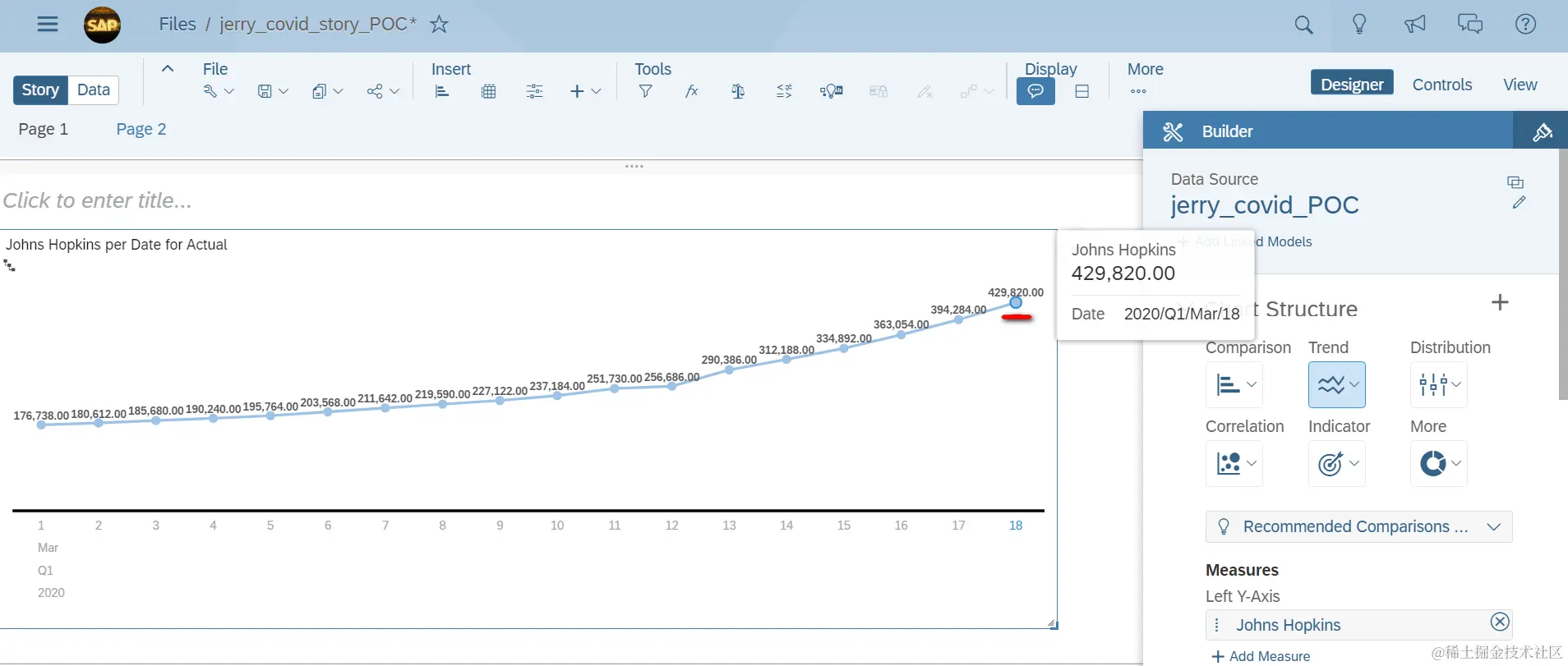Screen dimensions: 1568x666
Task: Open the Indicator chart type dropdown
Action: coord(1337,463)
